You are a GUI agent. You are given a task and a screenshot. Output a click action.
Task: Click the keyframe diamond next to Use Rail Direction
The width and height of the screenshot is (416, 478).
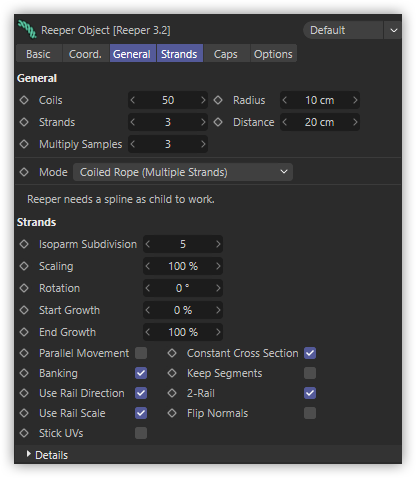(x=24, y=393)
